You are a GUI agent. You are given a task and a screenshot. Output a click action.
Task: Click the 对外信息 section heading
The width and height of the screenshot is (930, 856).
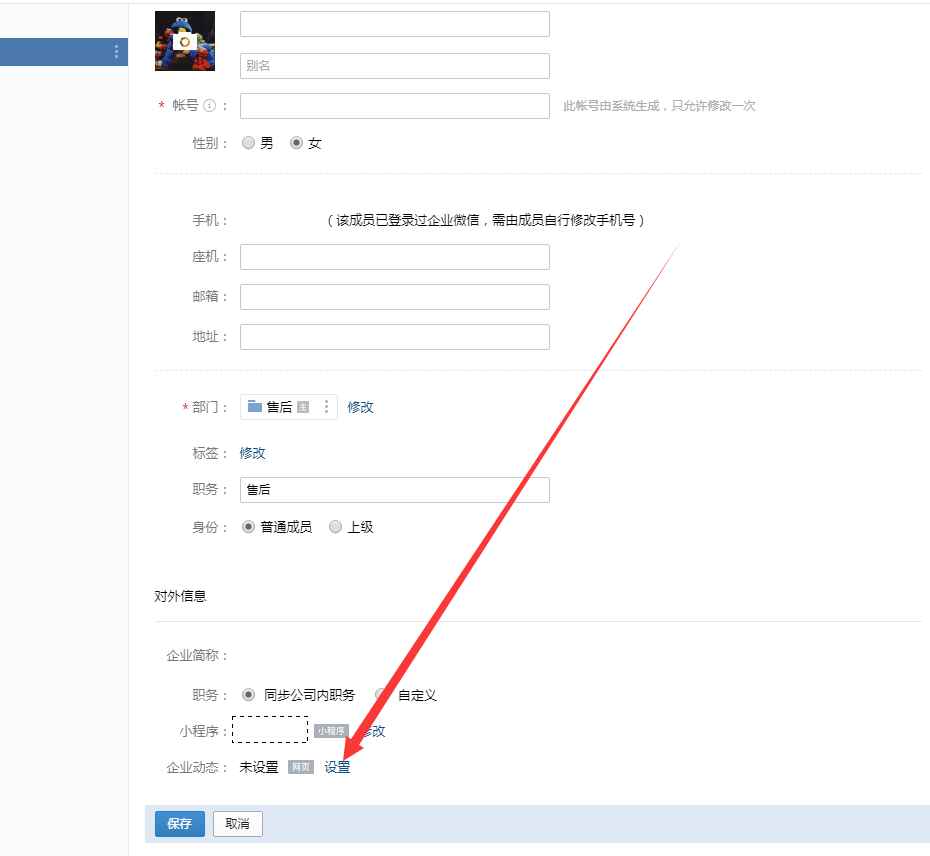[x=180, y=596]
